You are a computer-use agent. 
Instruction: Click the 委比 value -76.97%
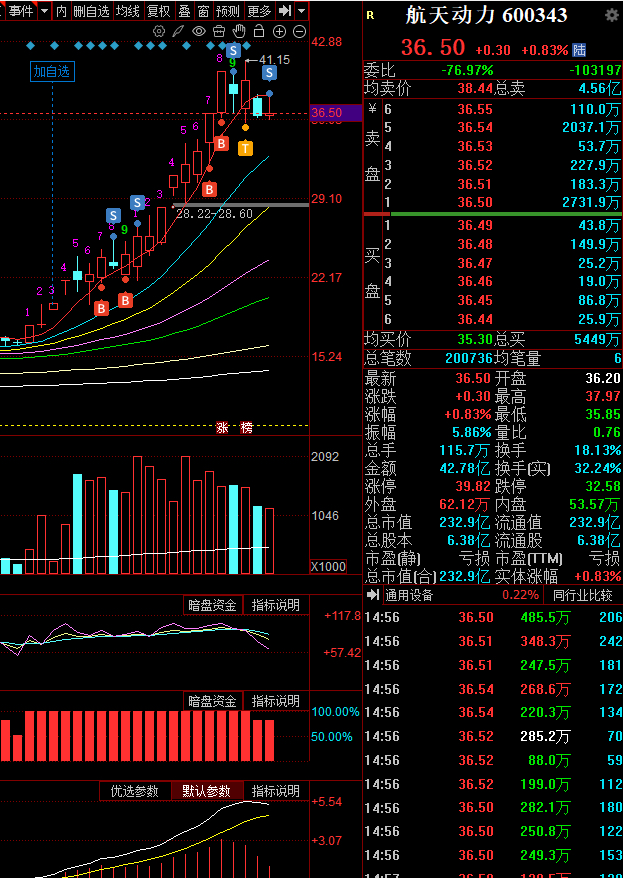coord(467,70)
